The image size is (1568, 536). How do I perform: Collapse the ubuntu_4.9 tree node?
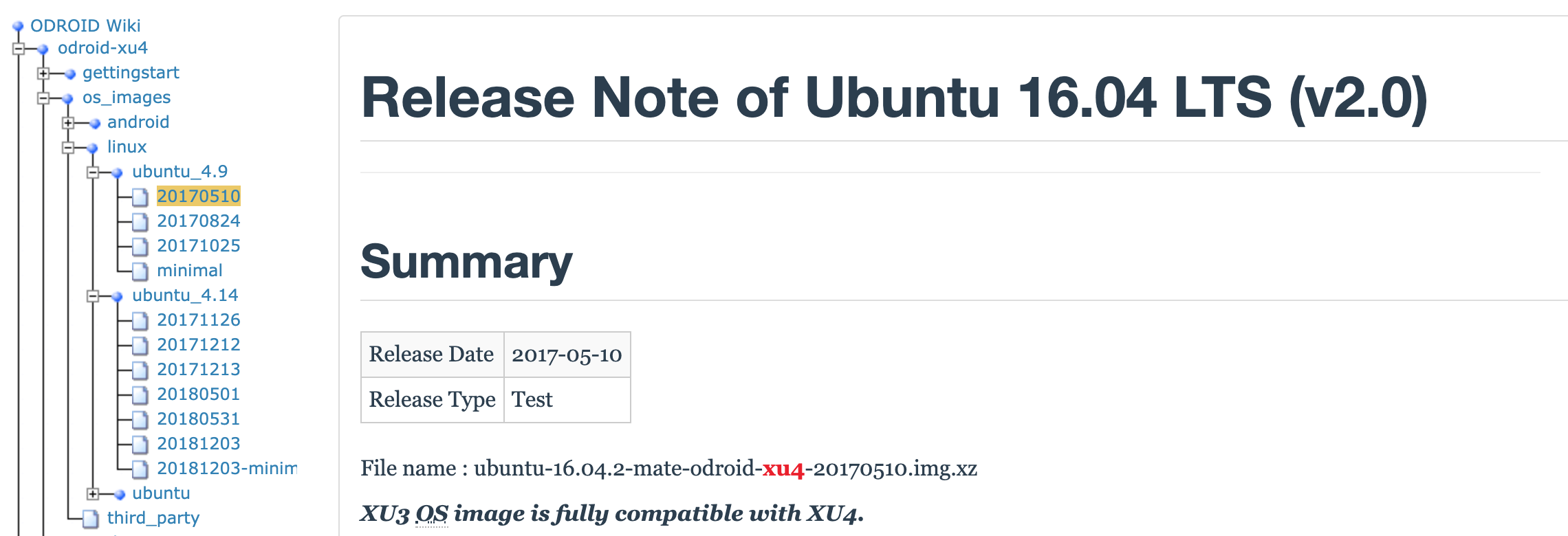tap(93, 172)
